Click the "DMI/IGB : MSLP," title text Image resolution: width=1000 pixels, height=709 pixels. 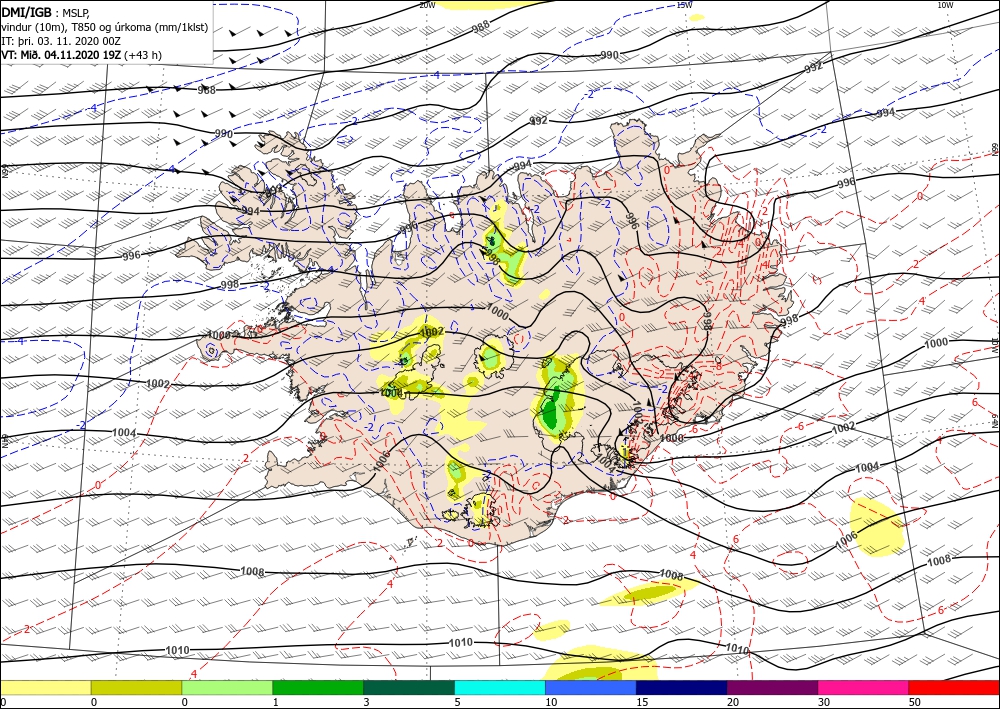45,13
